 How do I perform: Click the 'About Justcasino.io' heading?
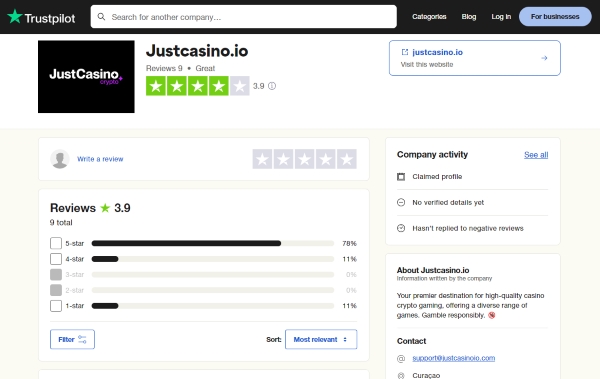[x=433, y=270]
